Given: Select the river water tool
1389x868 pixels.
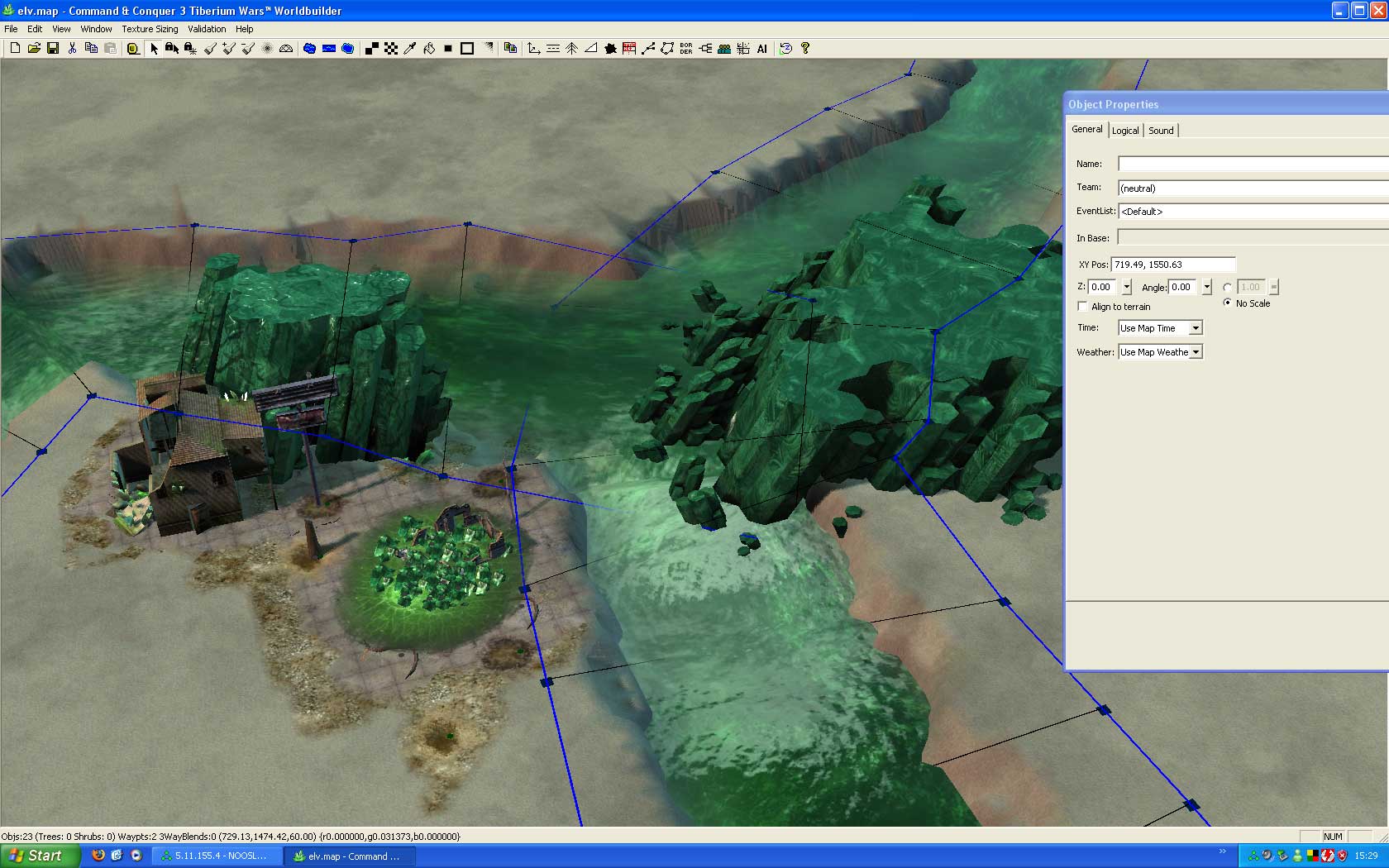Looking at the screenshot, I should (x=329, y=49).
